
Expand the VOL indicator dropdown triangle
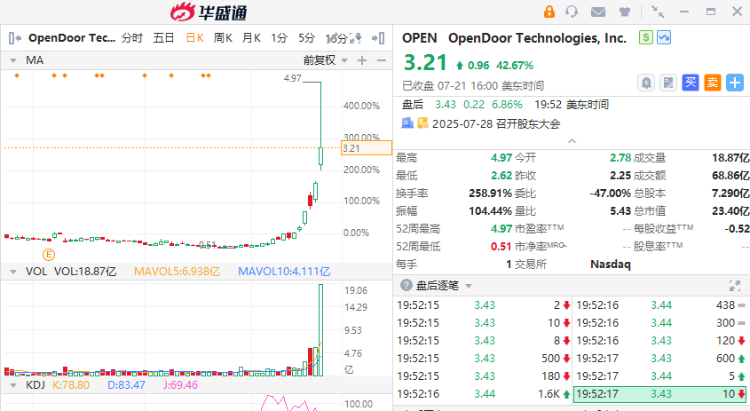point(13,272)
